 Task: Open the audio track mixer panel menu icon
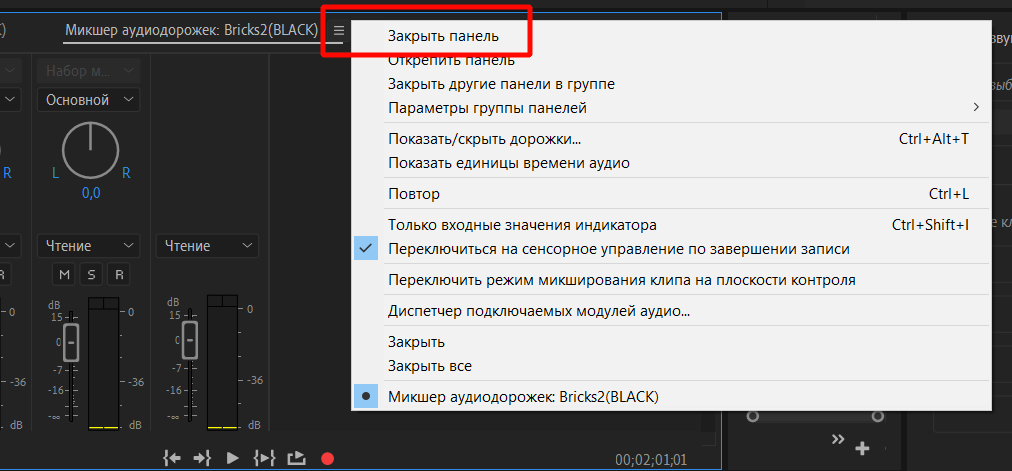(339, 31)
